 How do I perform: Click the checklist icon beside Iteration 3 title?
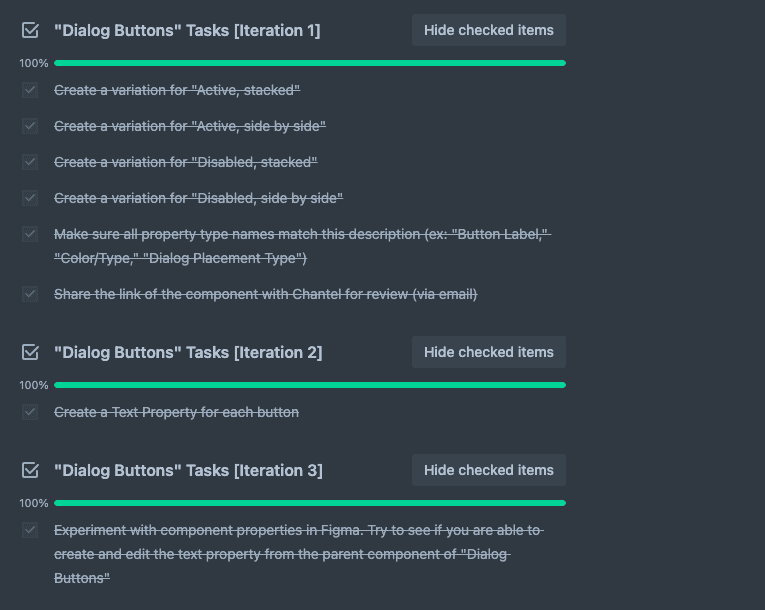[x=30, y=470]
